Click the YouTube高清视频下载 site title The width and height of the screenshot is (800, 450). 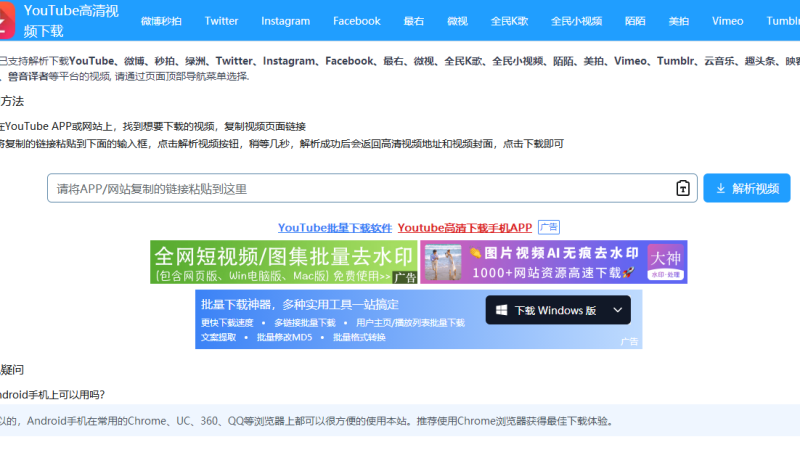(x=71, y=21)
